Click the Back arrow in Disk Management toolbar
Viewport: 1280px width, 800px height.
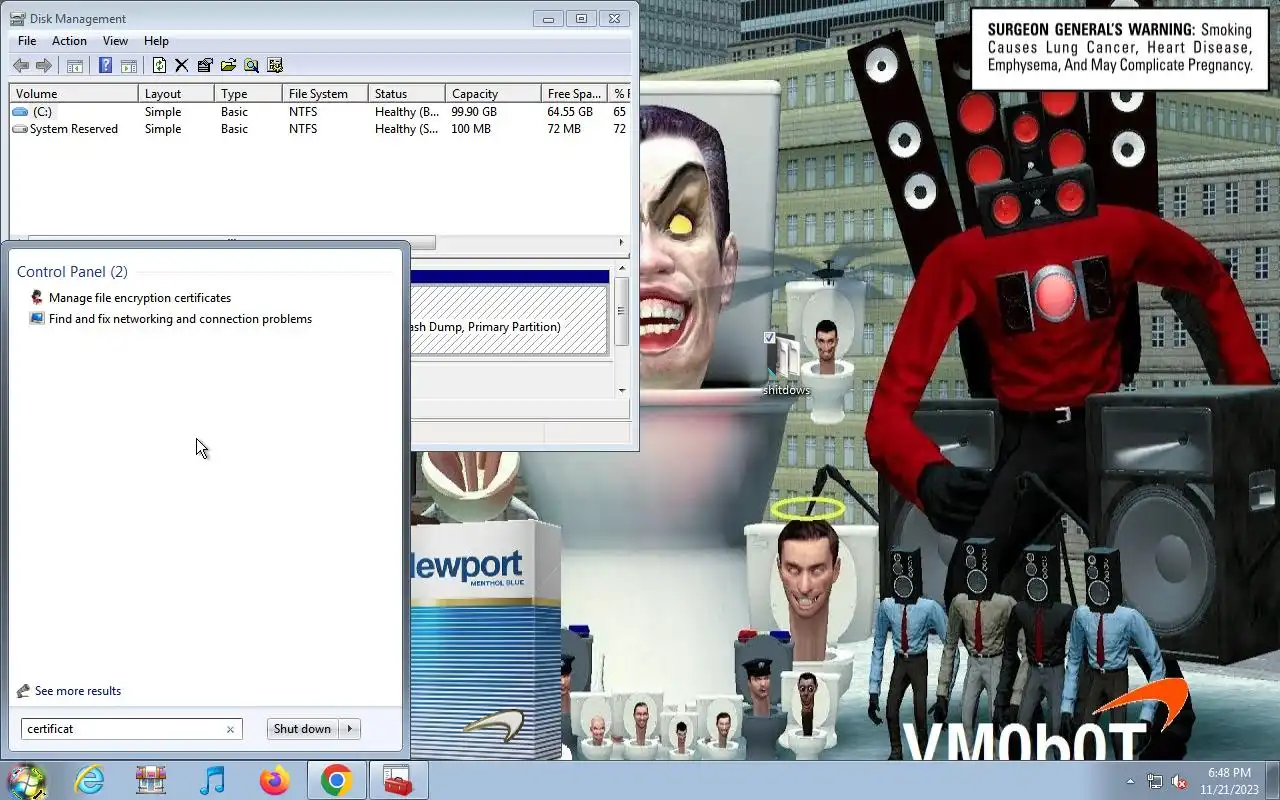pyautogui.click(x=20, y=66)
